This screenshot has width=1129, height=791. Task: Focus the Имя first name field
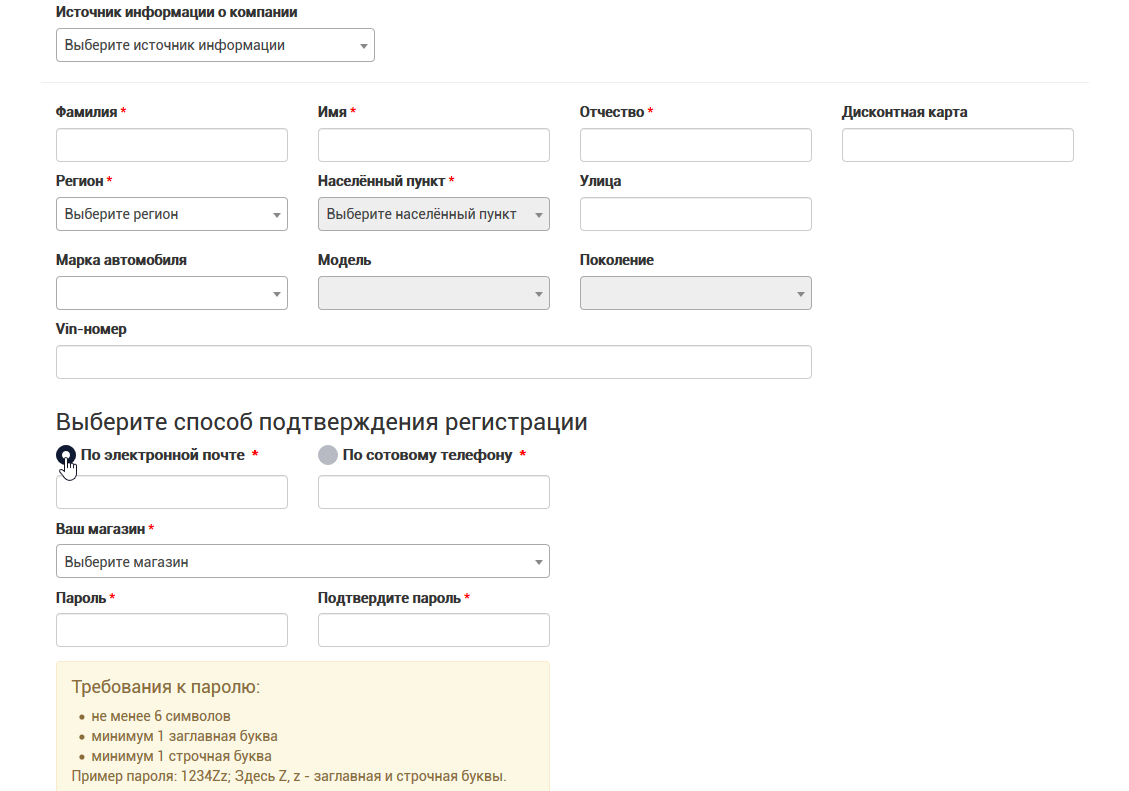tap(433, 145)
